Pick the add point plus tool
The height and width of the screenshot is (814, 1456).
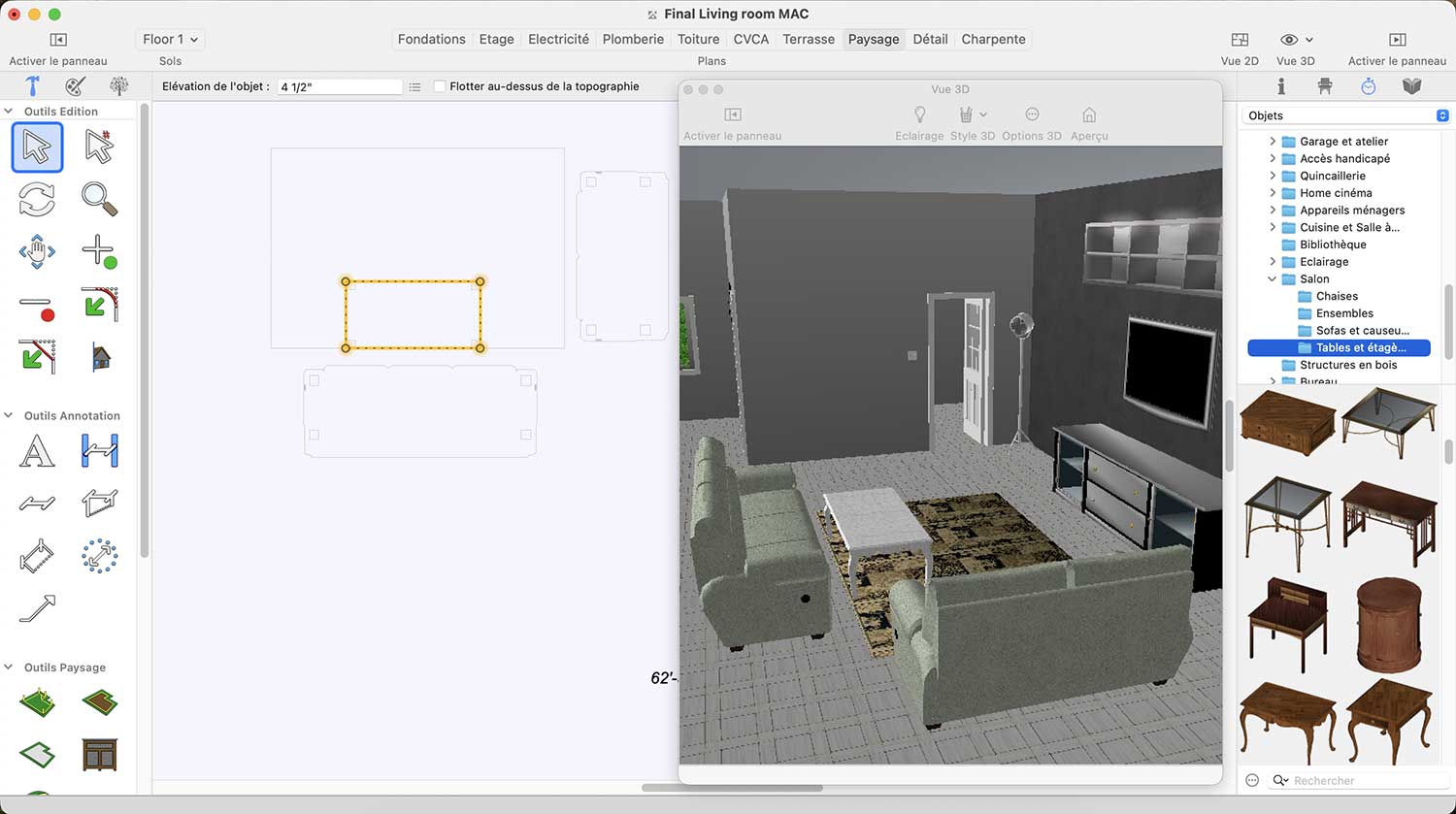pos(99,251)
